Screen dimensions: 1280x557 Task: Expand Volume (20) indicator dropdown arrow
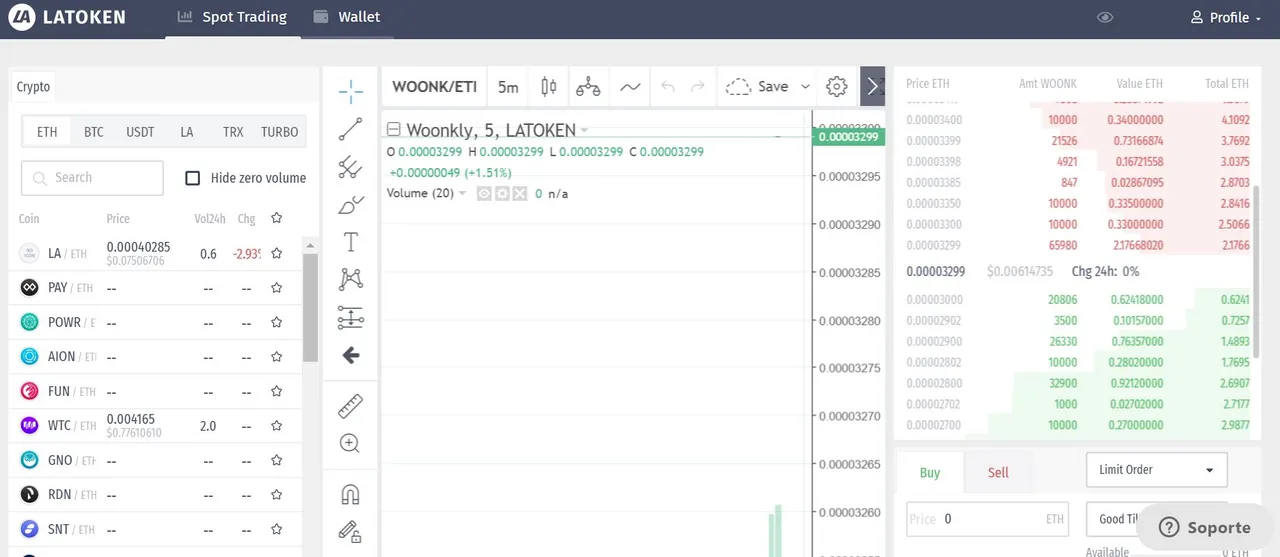point(462,194)
